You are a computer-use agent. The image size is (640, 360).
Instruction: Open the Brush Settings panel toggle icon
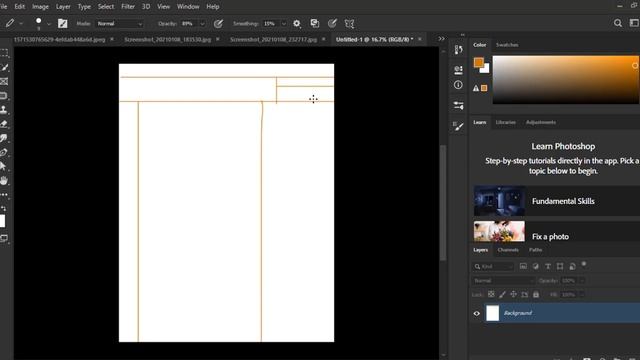point(62,24)
